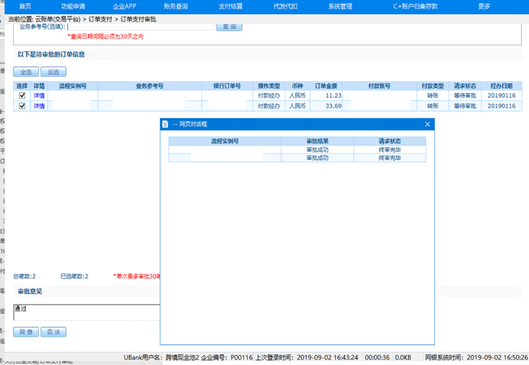Click the 订单金额 column header
This screenshot has width=529, height=365.
tap(326, 86)
